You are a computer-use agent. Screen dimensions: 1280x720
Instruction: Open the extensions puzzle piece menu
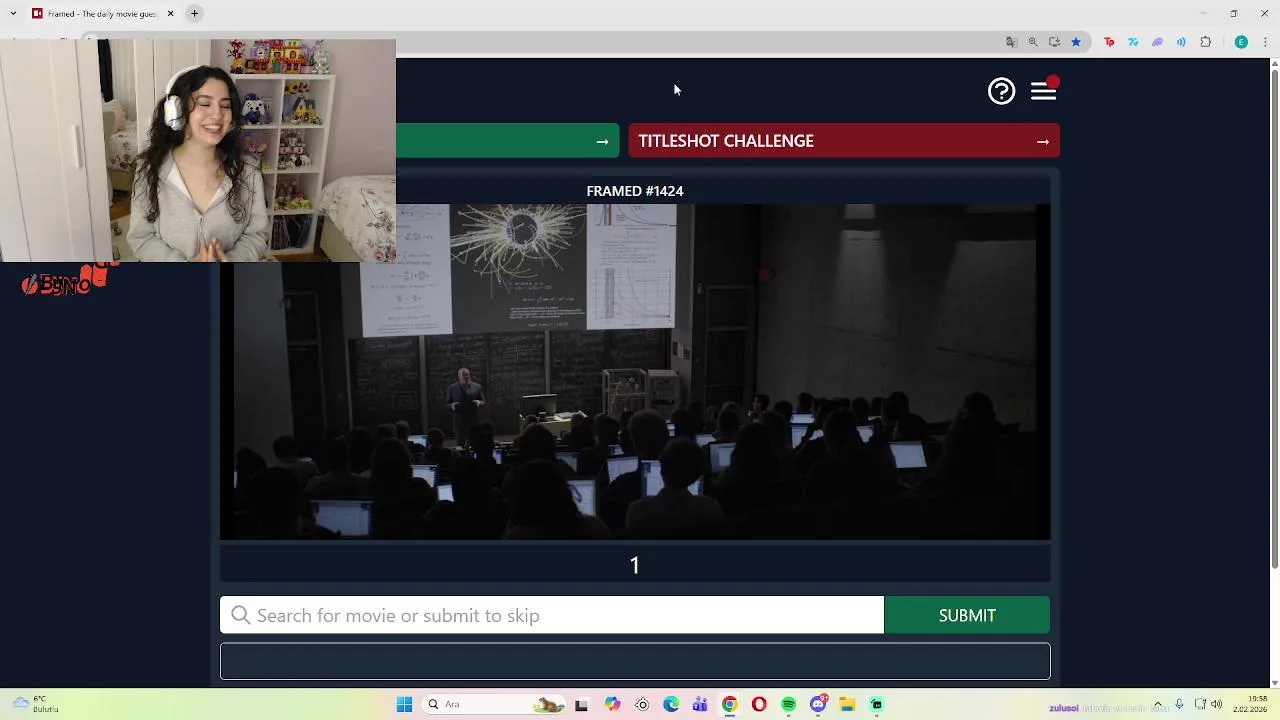tap(1205, 42)
